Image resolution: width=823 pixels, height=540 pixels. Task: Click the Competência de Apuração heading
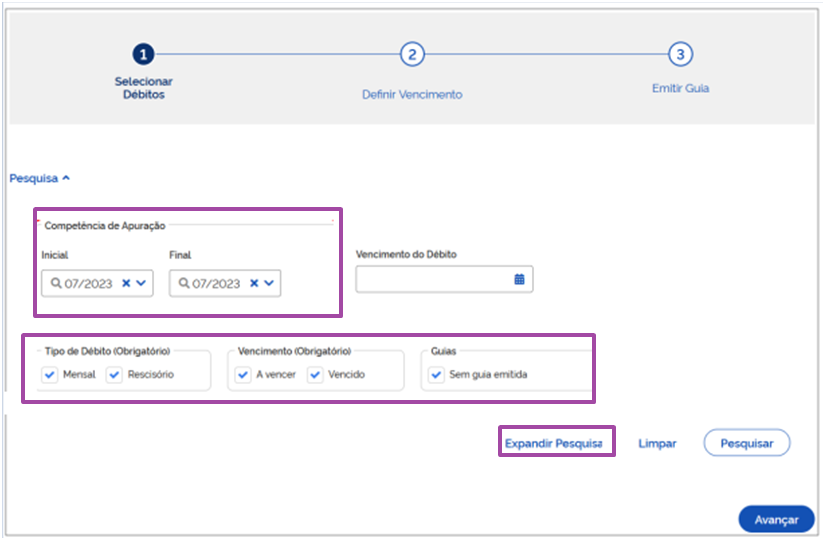click(x=105, y=226)
